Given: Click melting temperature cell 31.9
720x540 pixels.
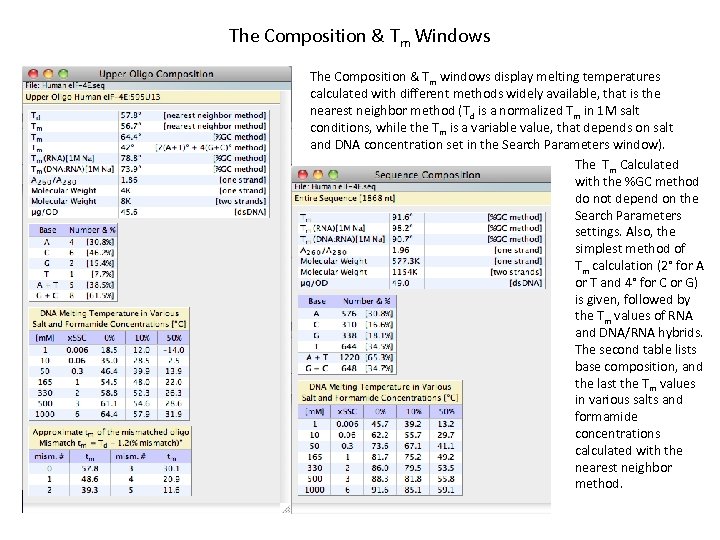Looking at the screenshot, I should coord(173,414).
